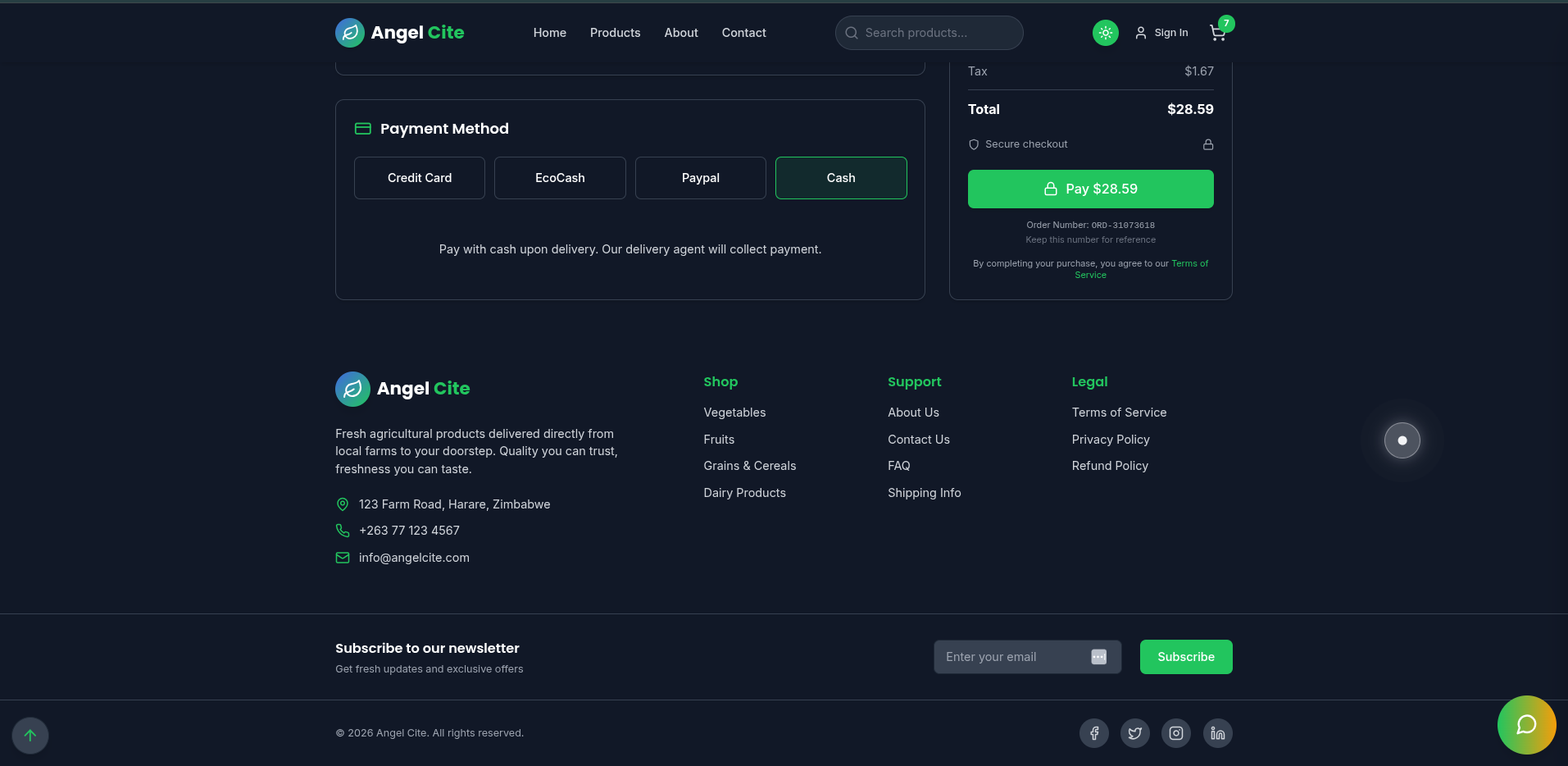Open the Twitter social icon
The height and width of the screenshot is (766, 1568).
point(1134,733)
